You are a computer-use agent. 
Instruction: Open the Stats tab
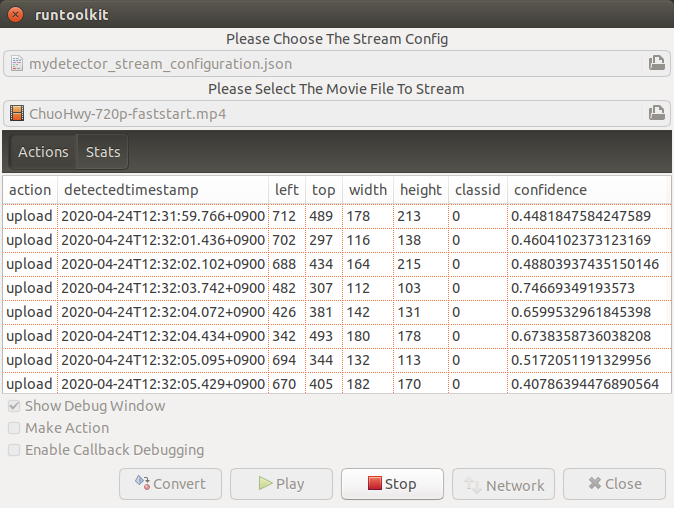[103, 152]
